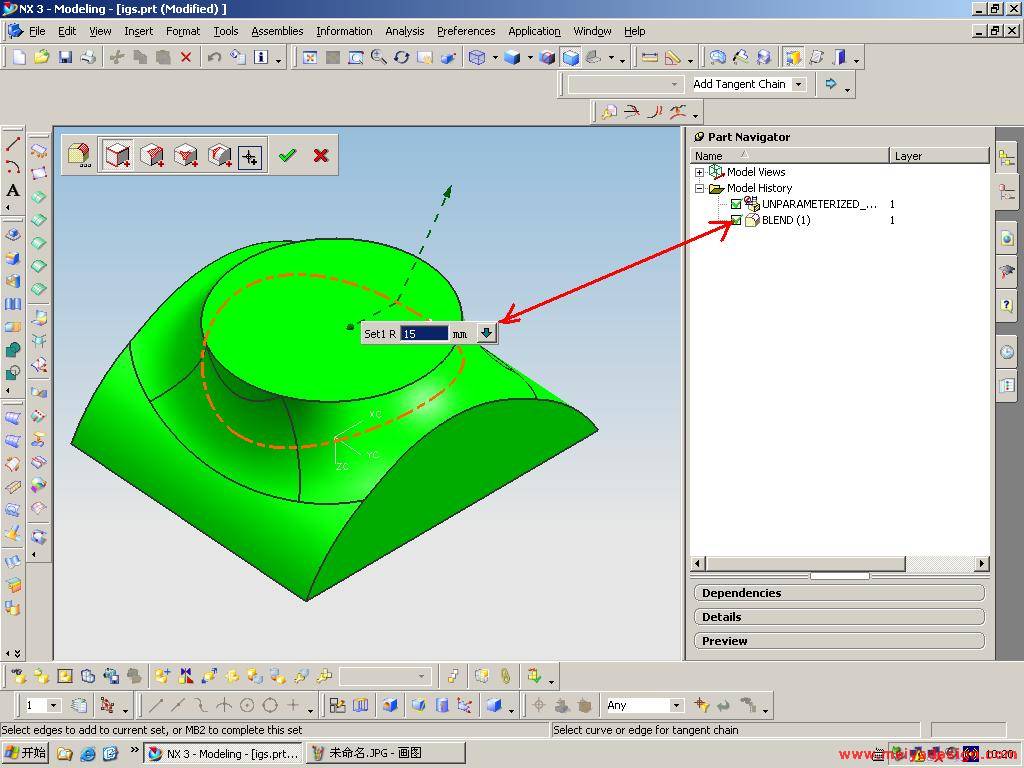Open the Any filter dropdown
The height and width of the screenshot is (768, 1024).
[x=676, y=705]
